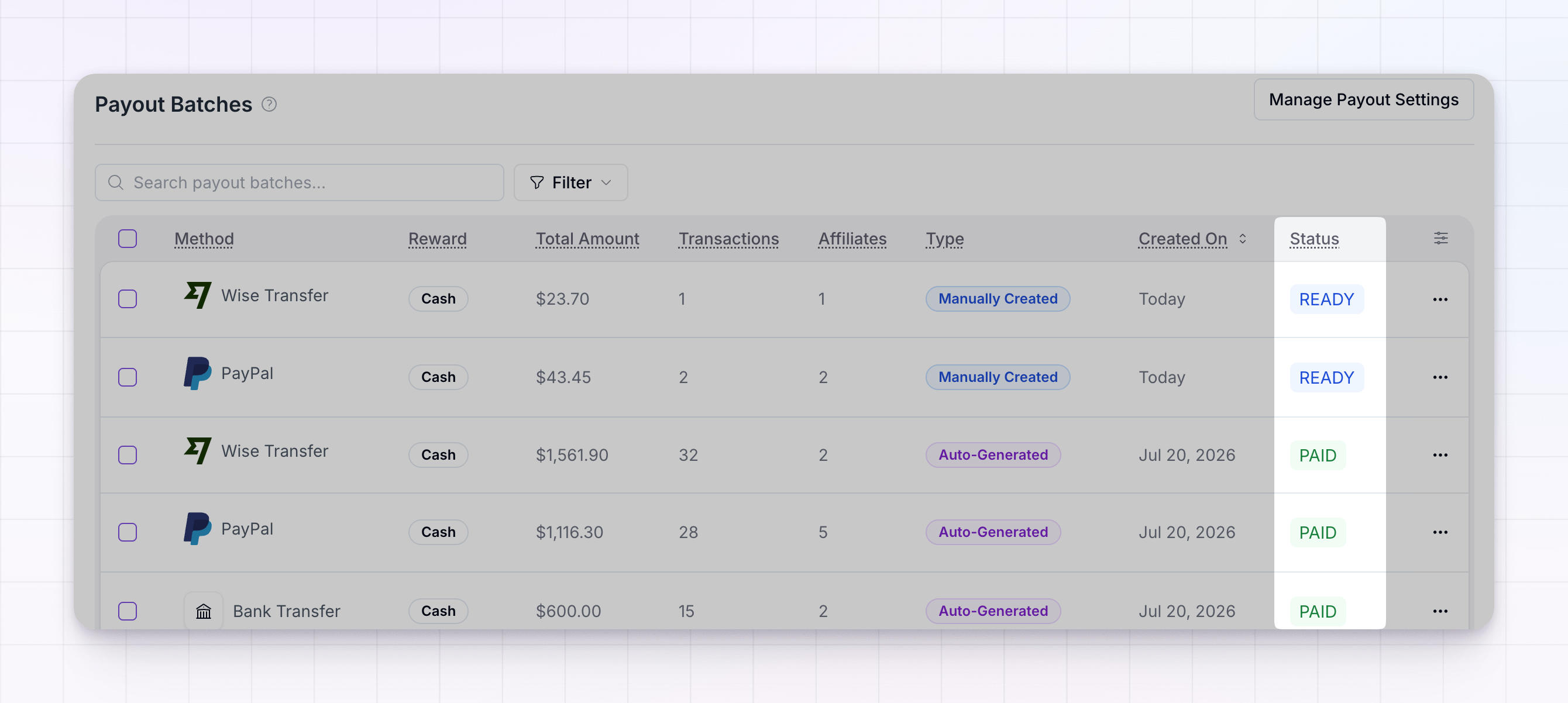Select the checkbox for the $1,561.90 Wise Transfer
The width and height of the screenshot is (1568, 703).
(127, 454)
